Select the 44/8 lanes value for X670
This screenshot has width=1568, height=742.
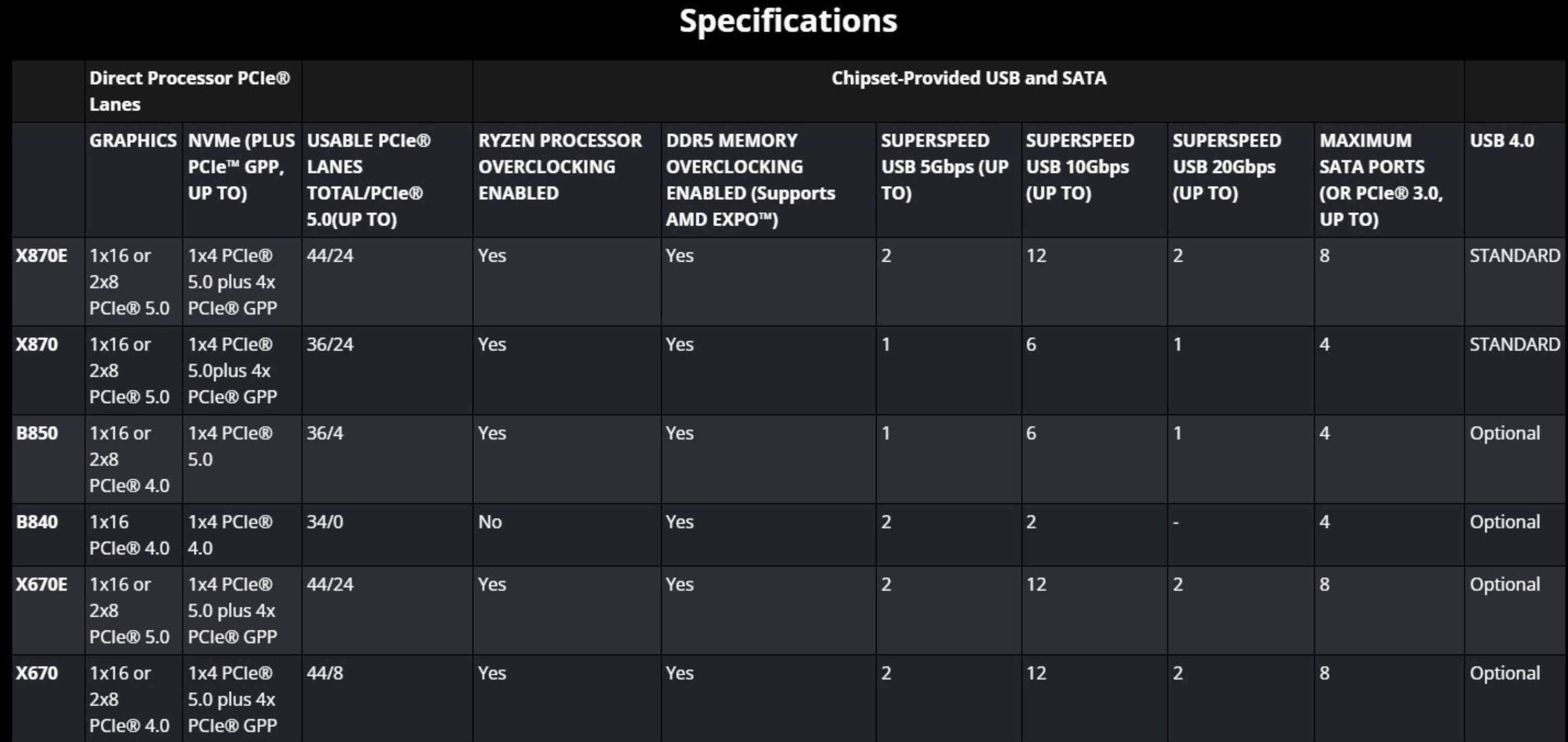(325, 673)
